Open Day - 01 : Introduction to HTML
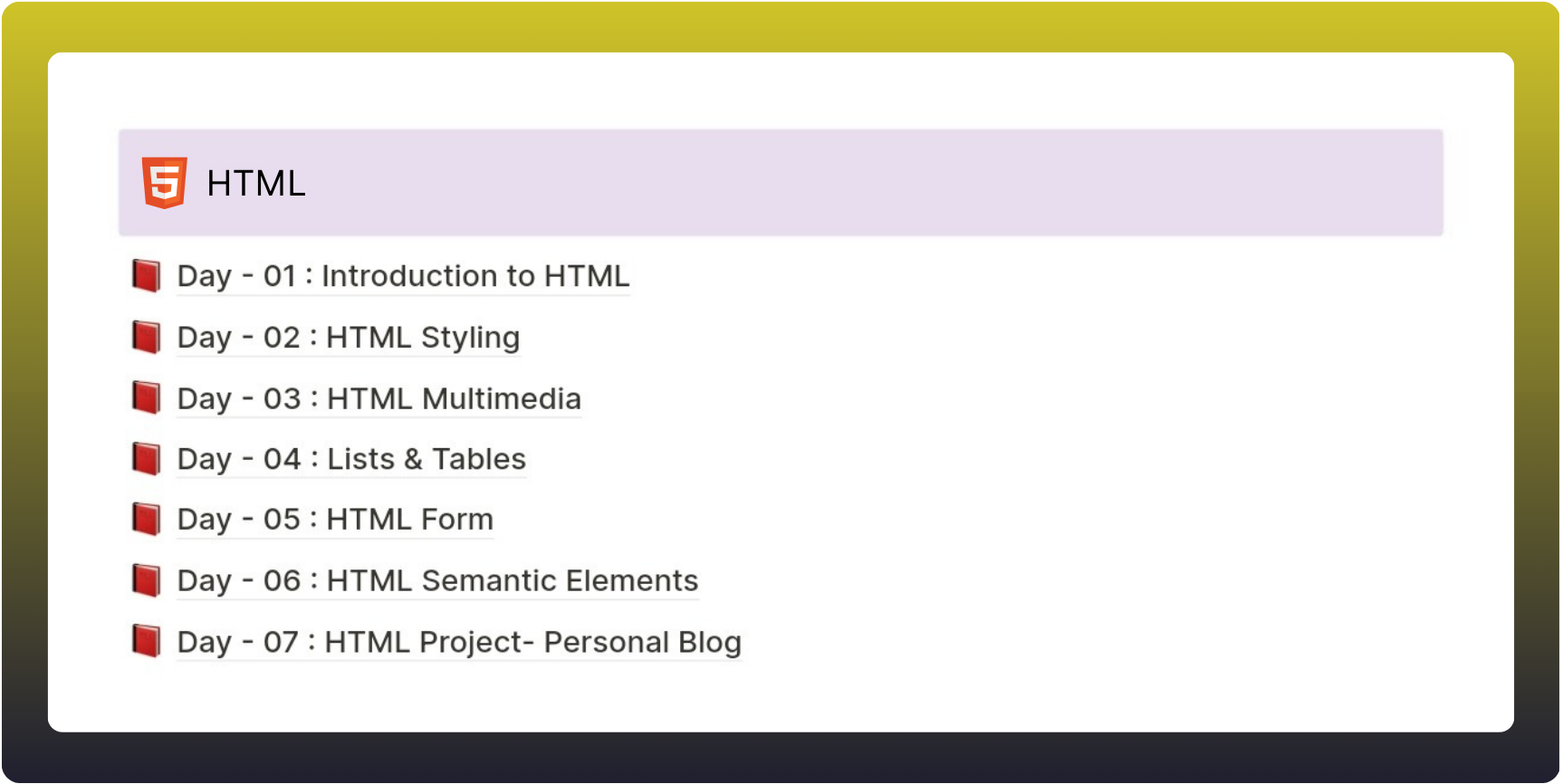1562x784 pixels. (403, 276)
